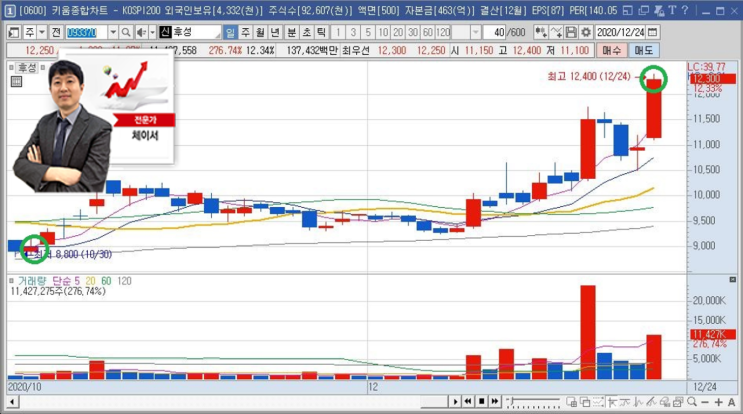The width and height of the screenshot is (743, 414).
Task: Click the 매수 buy button
Action: tap(611, 50)
